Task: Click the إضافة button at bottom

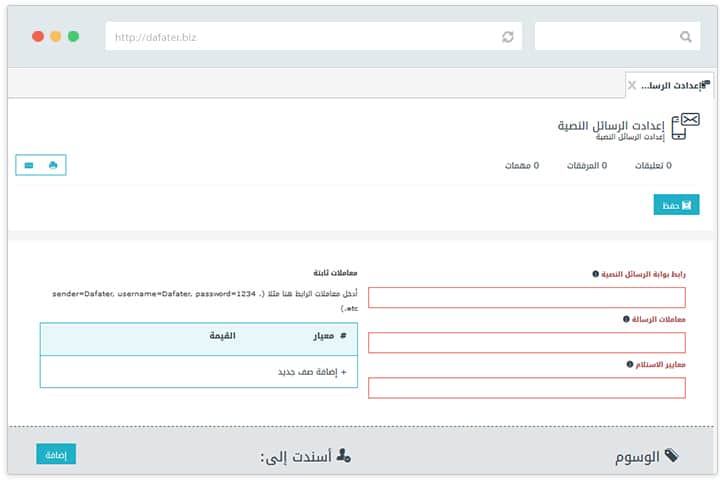Action: 56,454
